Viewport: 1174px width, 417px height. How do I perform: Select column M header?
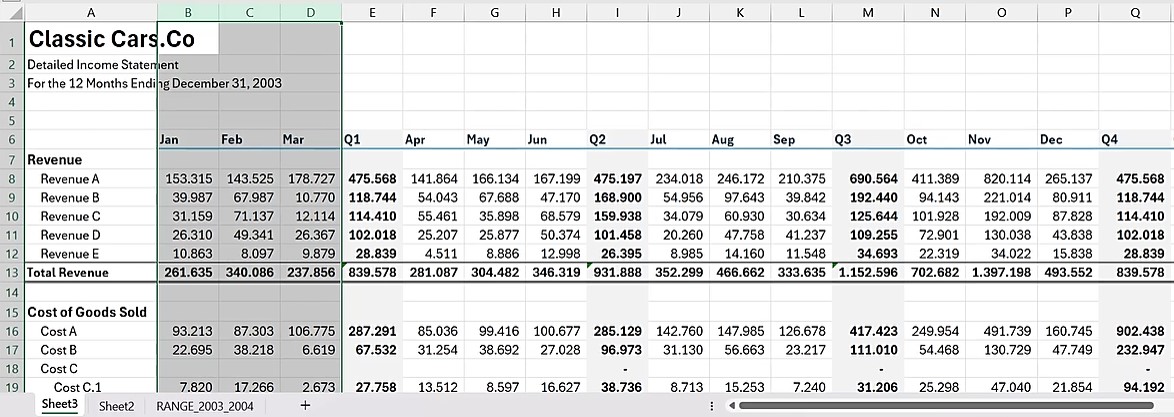point(867,12)
